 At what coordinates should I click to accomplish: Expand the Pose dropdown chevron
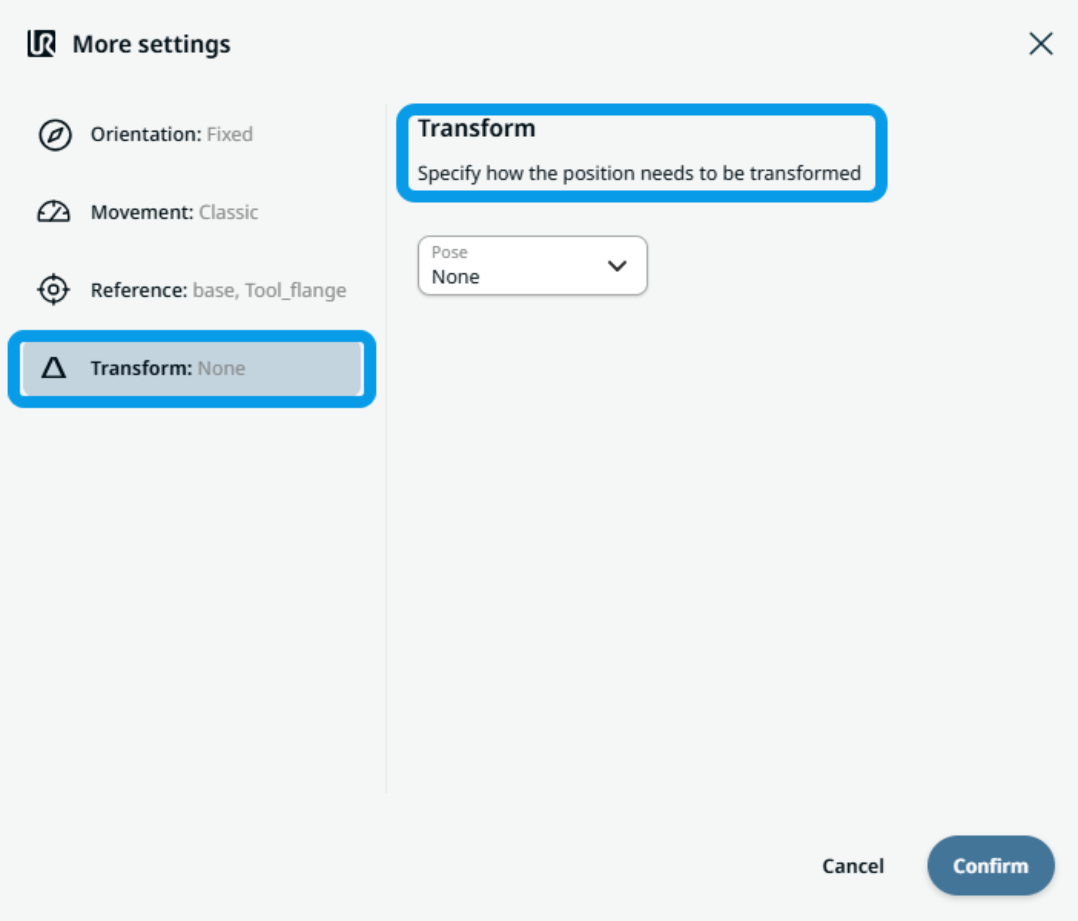pos(618,266)
